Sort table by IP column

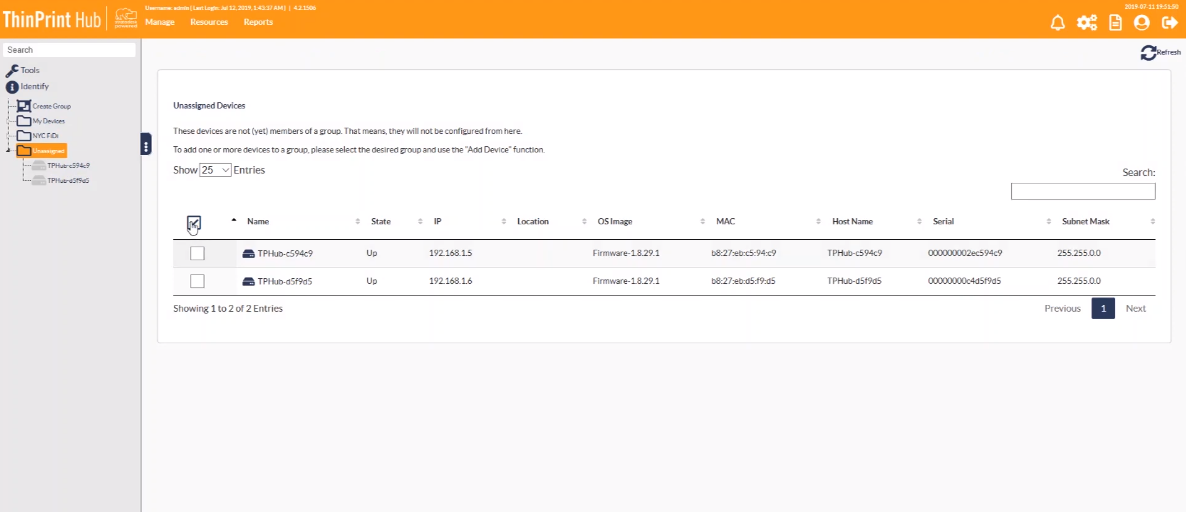[437, 222]
